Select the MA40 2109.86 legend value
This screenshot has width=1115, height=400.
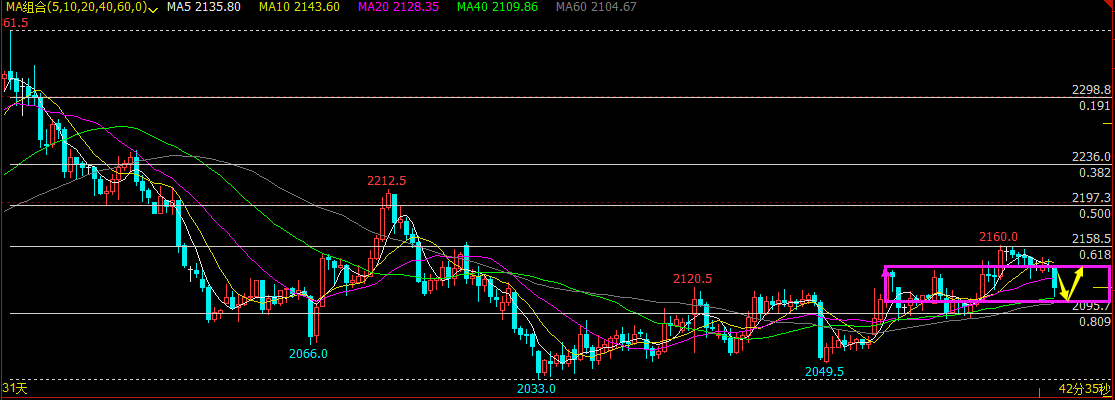tap(497, 7)
